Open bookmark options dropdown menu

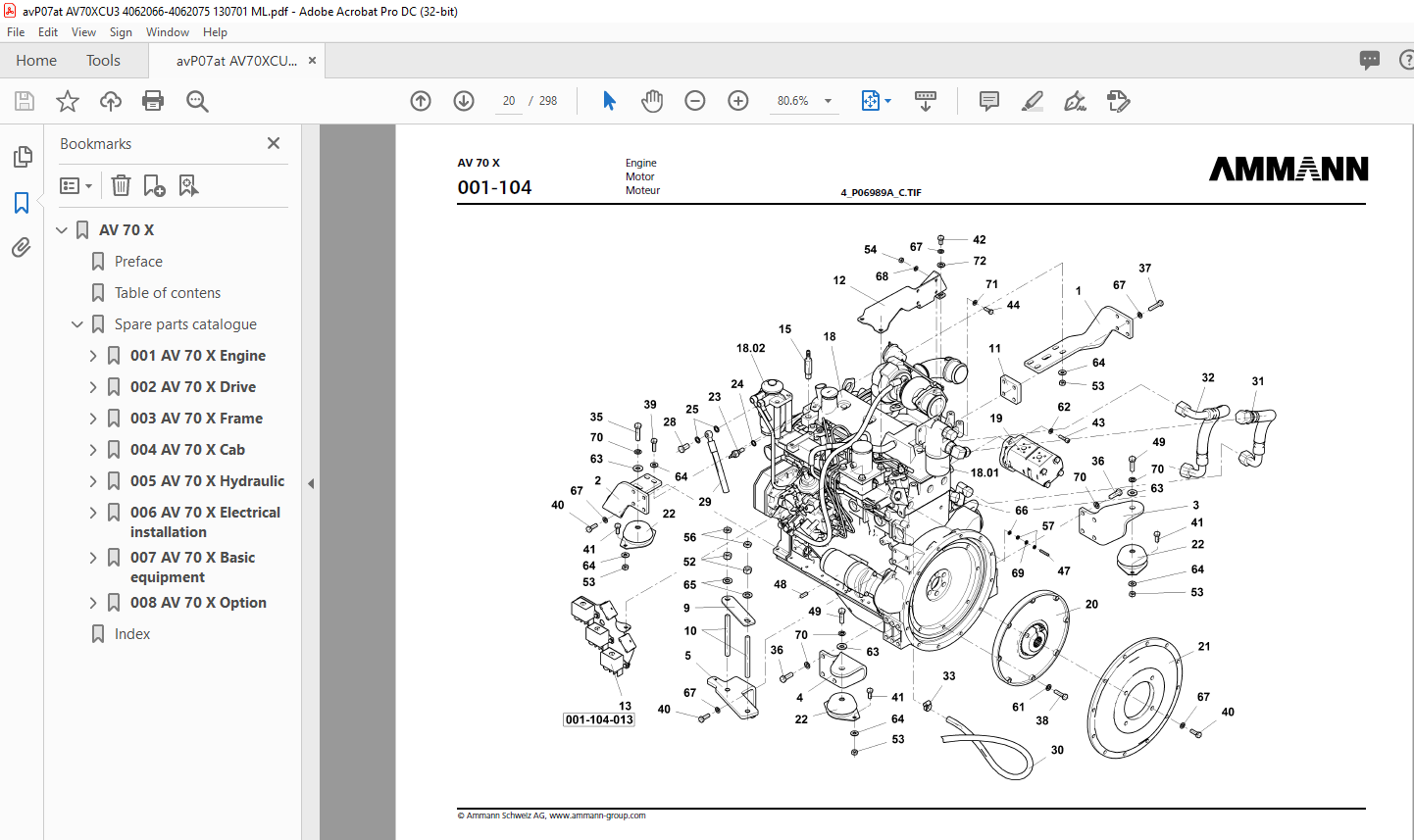(x=76, y=185)
